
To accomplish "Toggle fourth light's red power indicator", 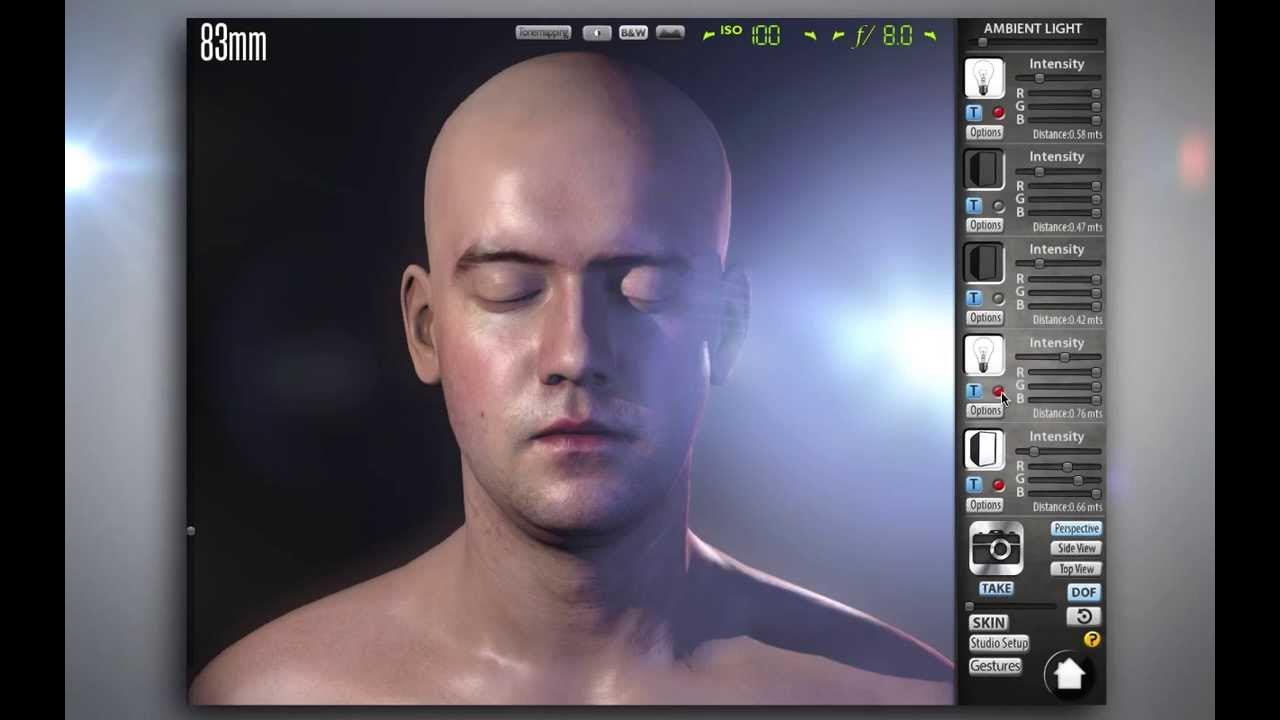I will tap(998, 391).
